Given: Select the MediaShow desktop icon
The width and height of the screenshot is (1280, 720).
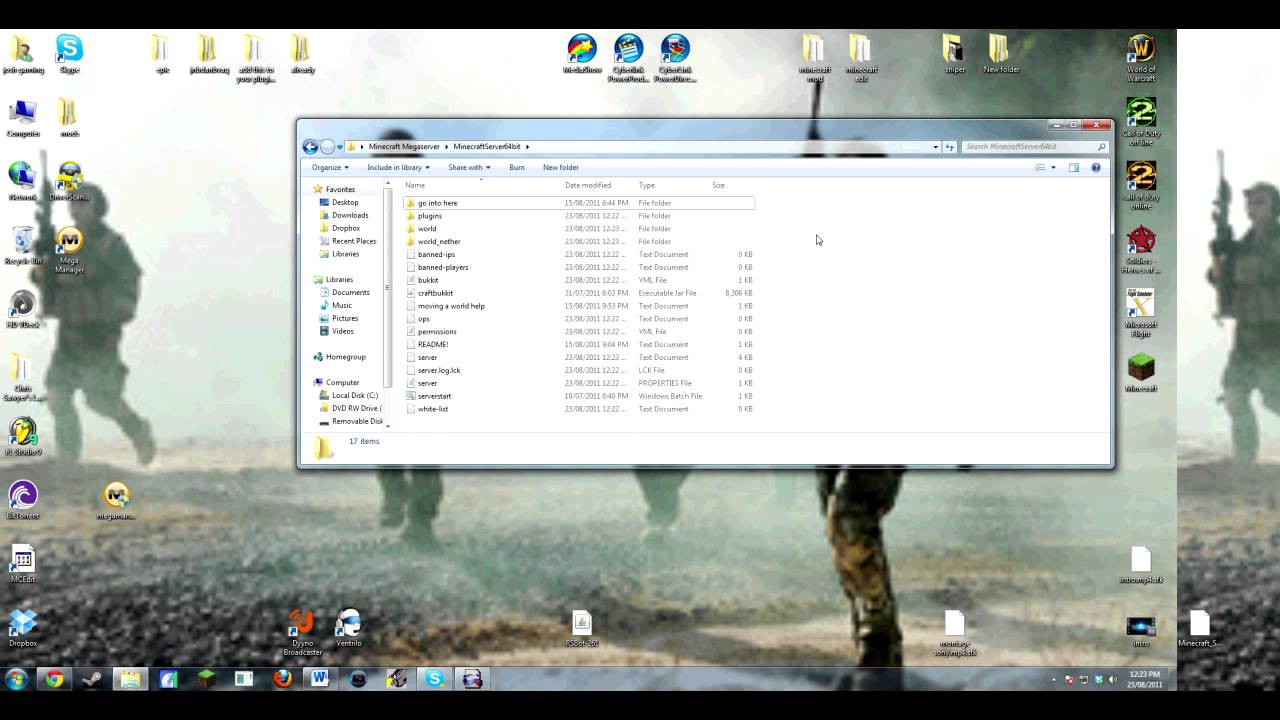Looking at the screenshot, I should 582,54.
